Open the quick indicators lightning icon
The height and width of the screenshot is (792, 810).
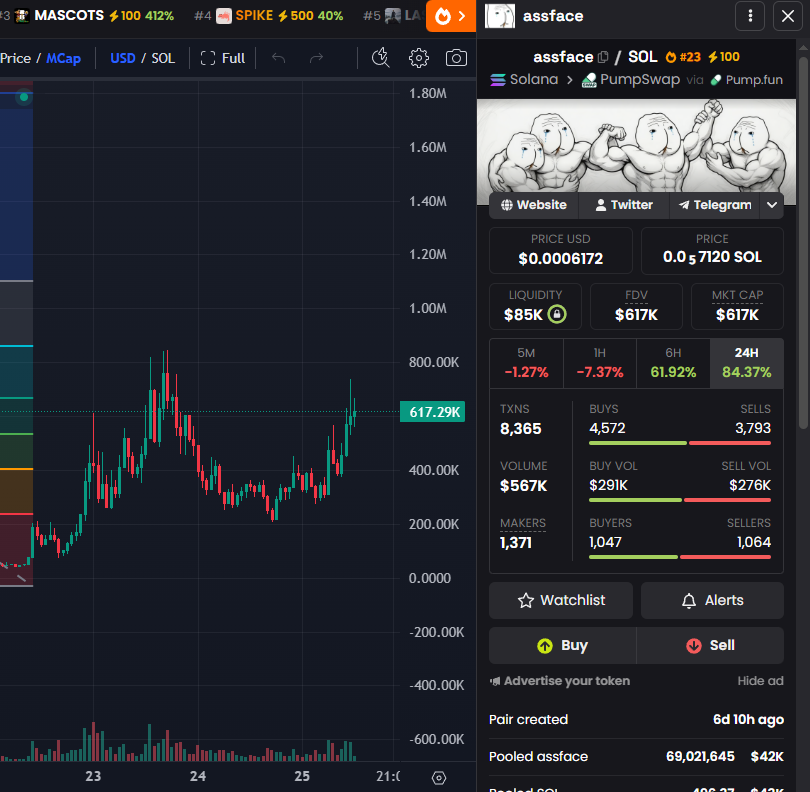381,58
